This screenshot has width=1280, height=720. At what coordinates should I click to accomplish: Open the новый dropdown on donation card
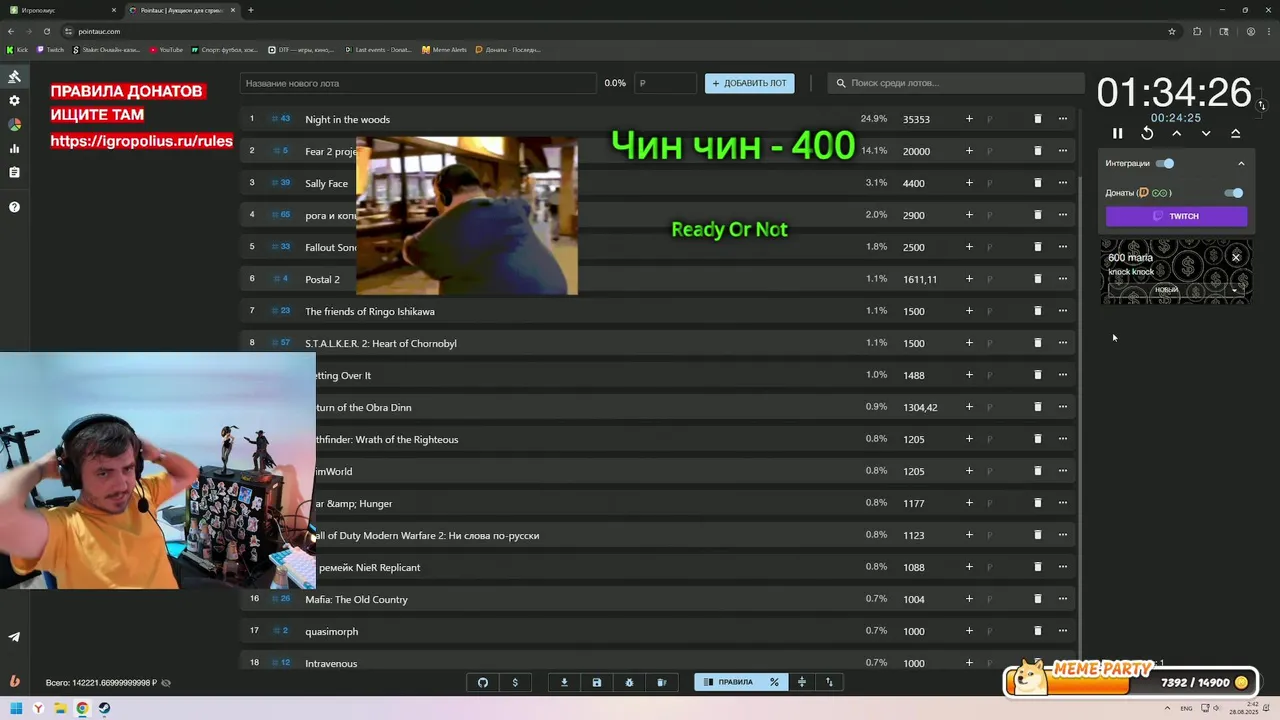(x=1176, y=290)
